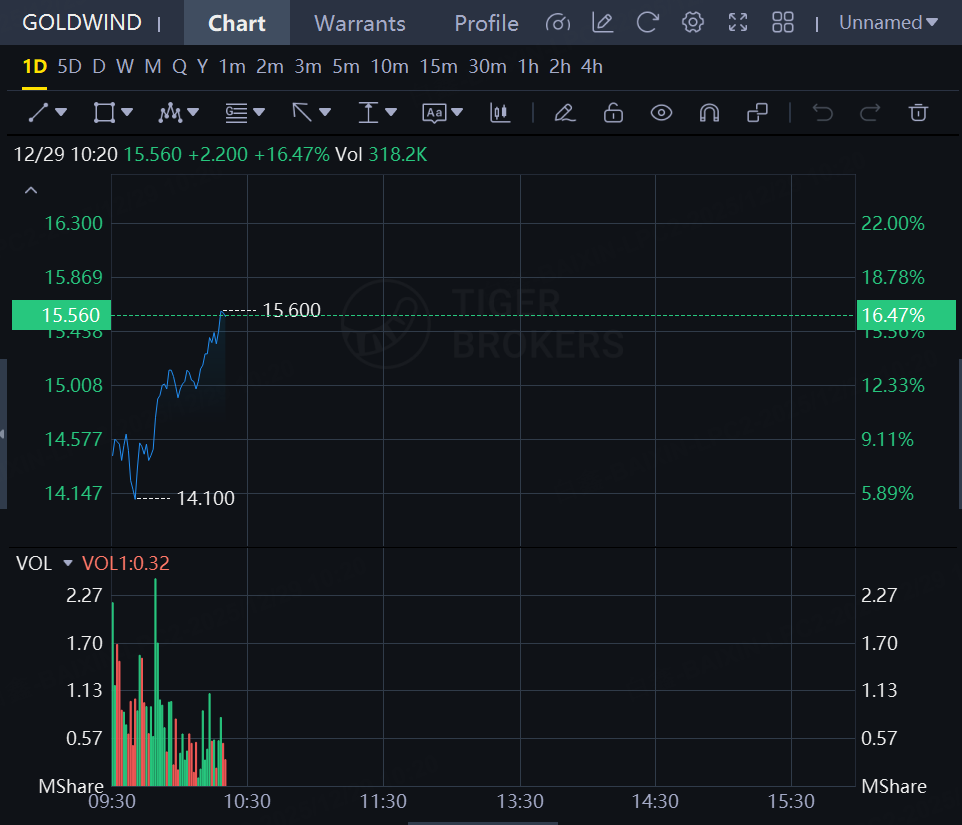This screenshot has height=825, width=962.
Task: Select the 5D timeframe
Action: pos(69,66)
